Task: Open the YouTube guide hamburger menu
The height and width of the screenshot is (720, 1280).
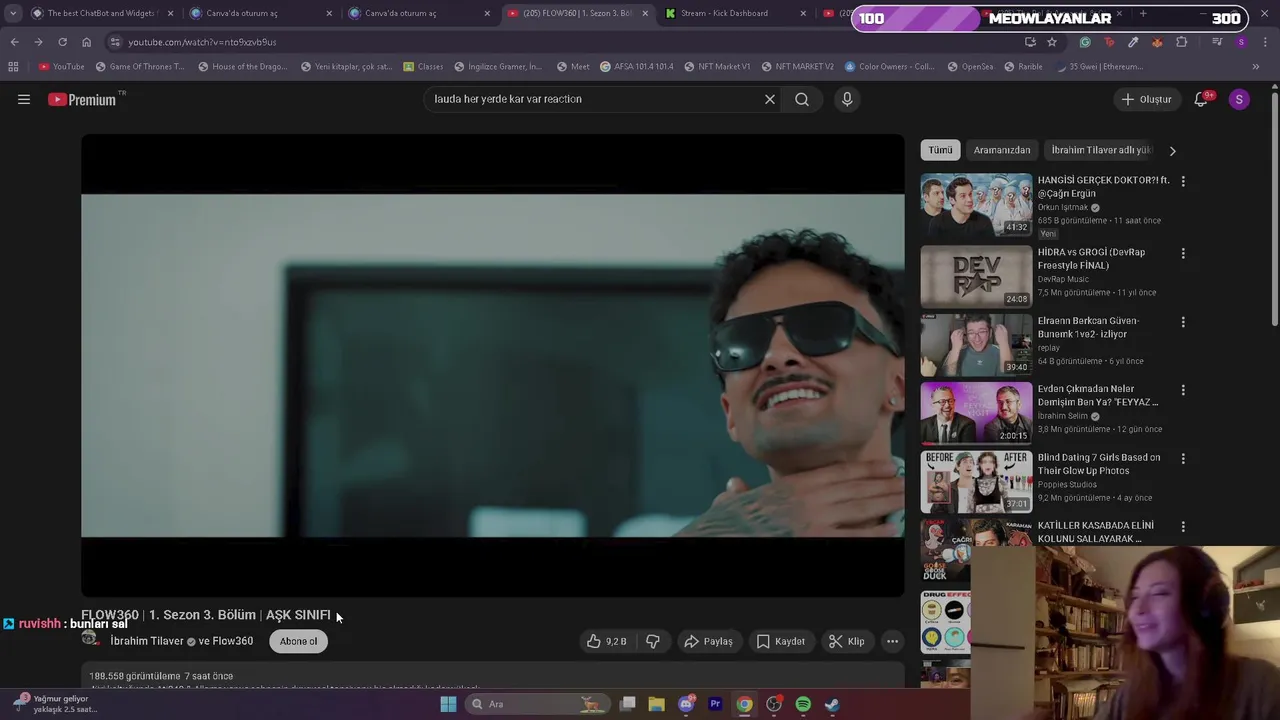Action: coord(24,99)
